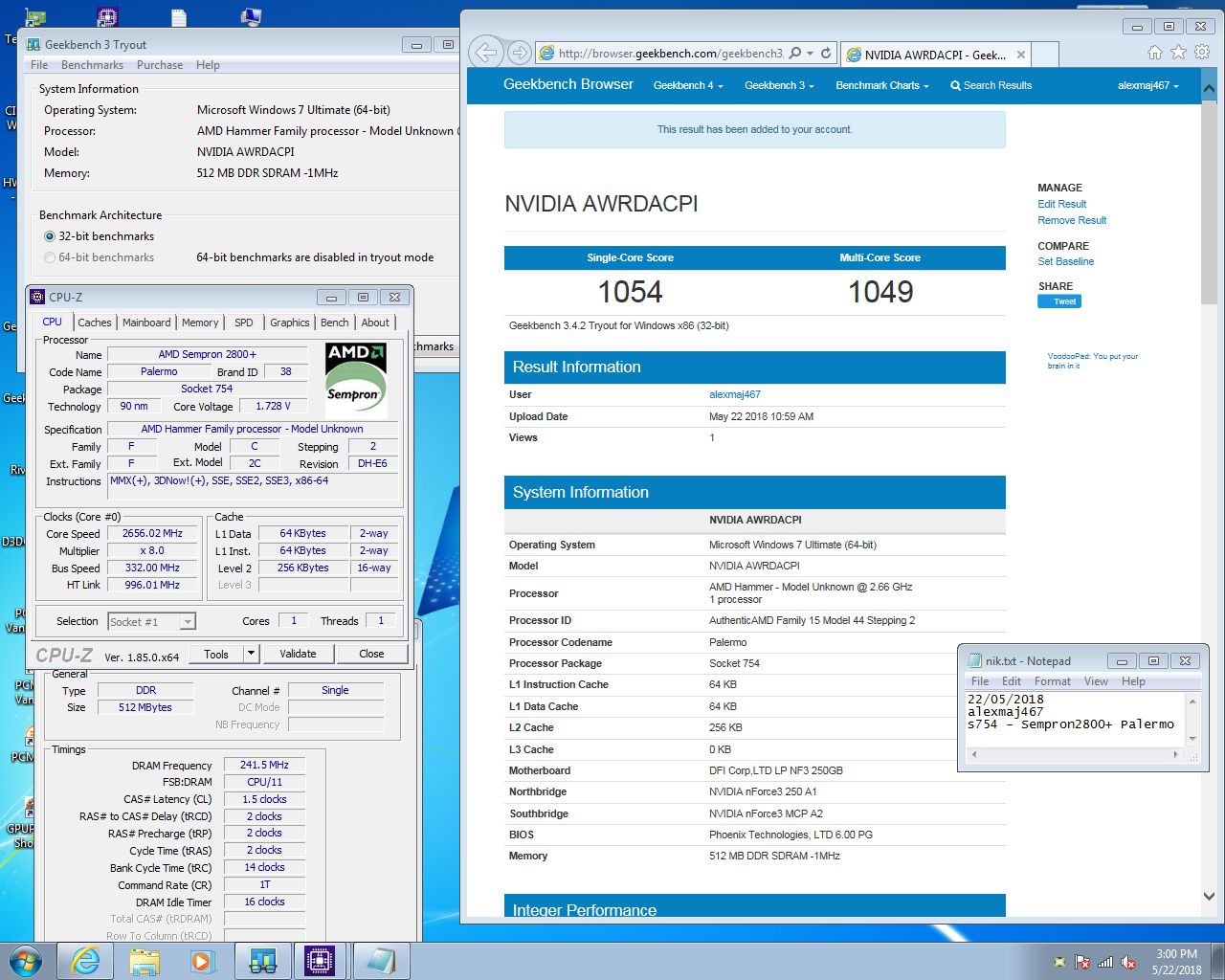This screenshot has height=980, width=1225.
Task: Click the Edit Result link
Action: [1062, 204]
